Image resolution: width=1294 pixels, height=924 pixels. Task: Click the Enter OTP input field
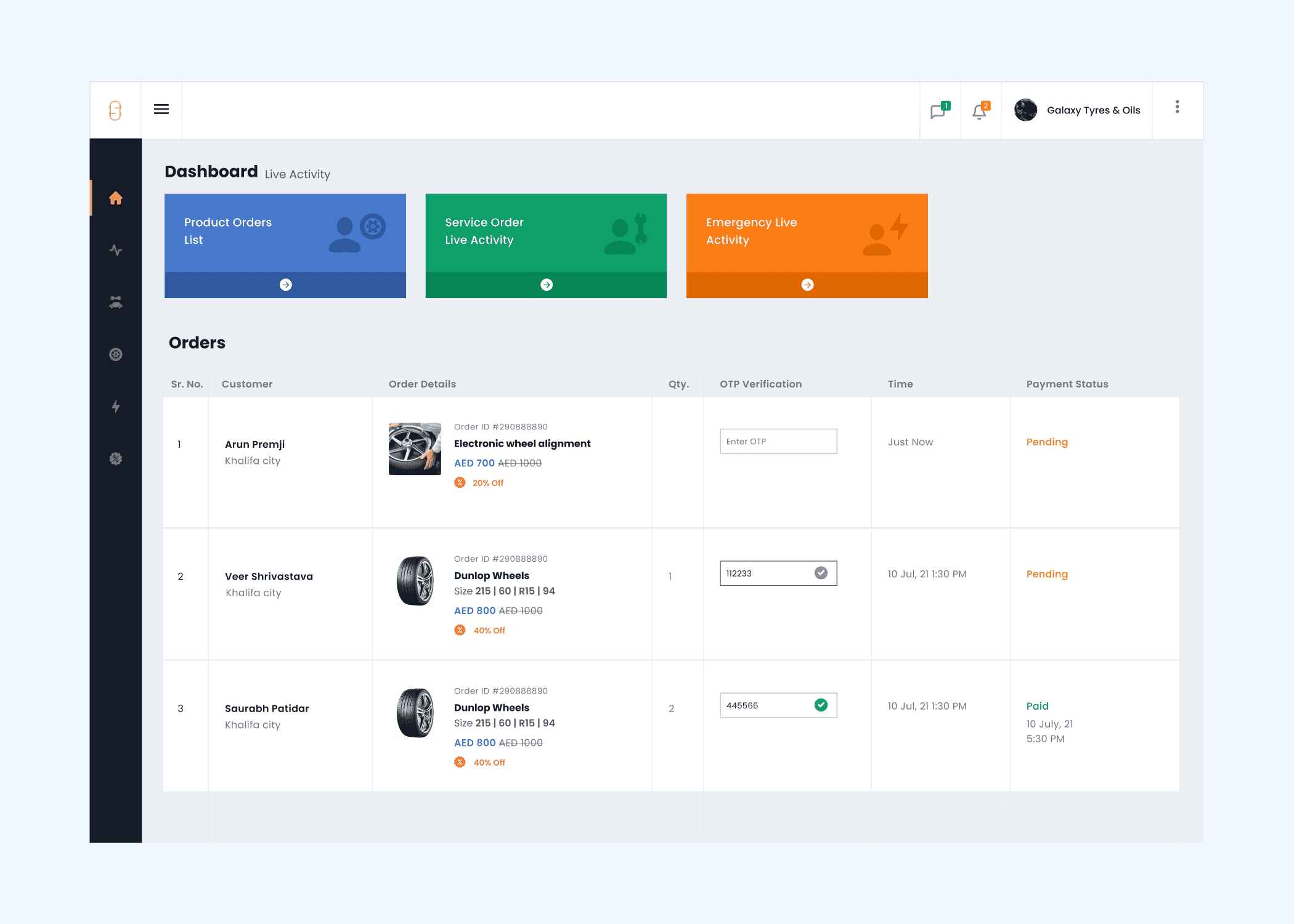pos(778,442)
